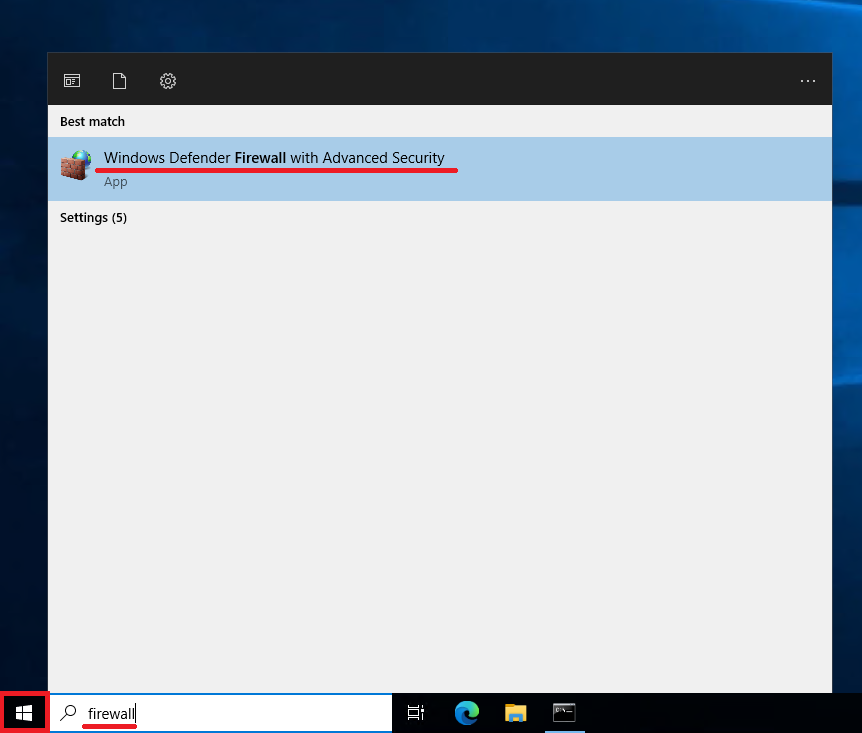Click the search box containing firewall
The height and width of the screenshot is (733, 862).
point(221,713)
